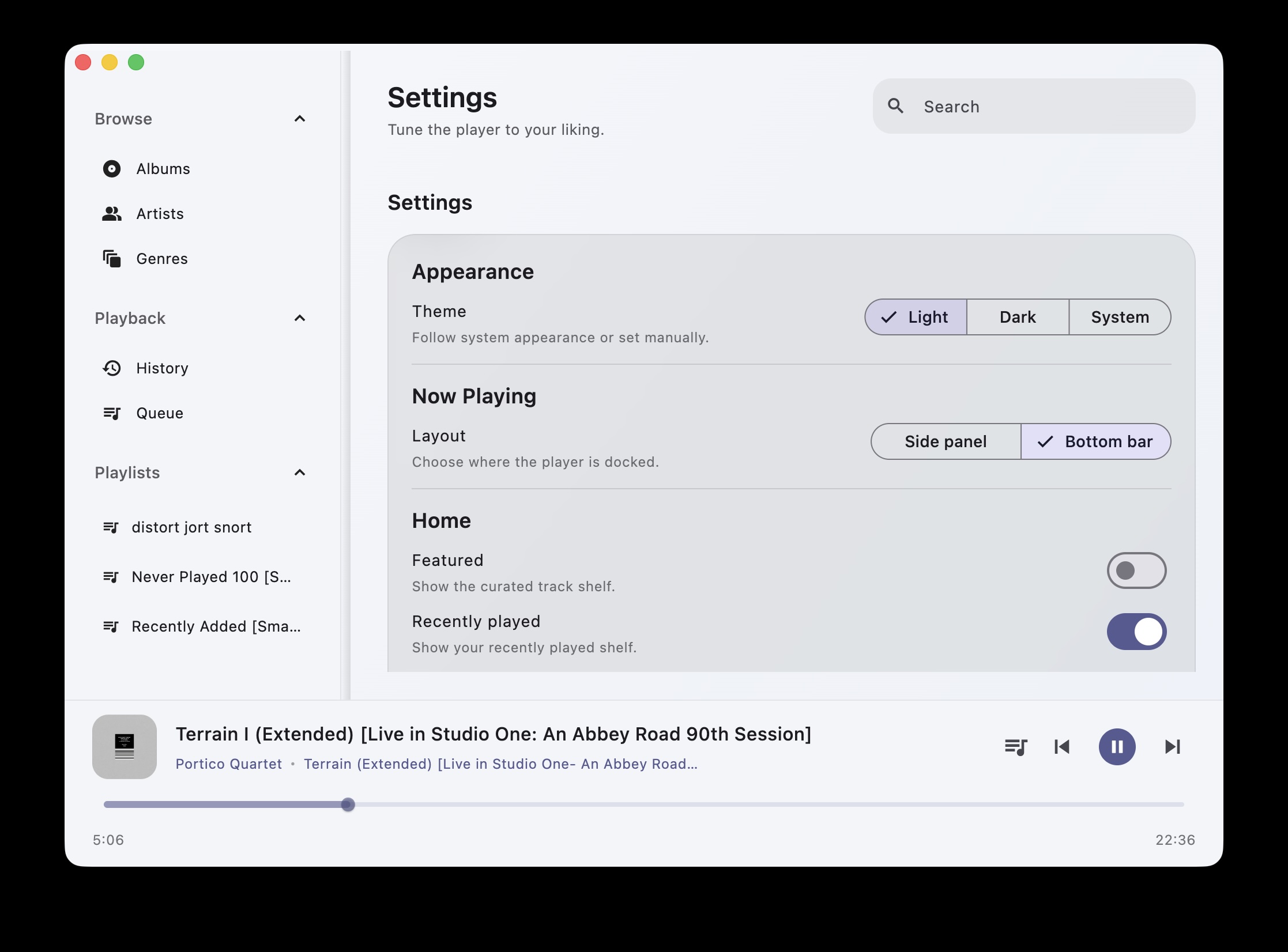Screen dimensions: 1288x952
Task: Open the Queue sidebar item
Action: coord(160,413)
